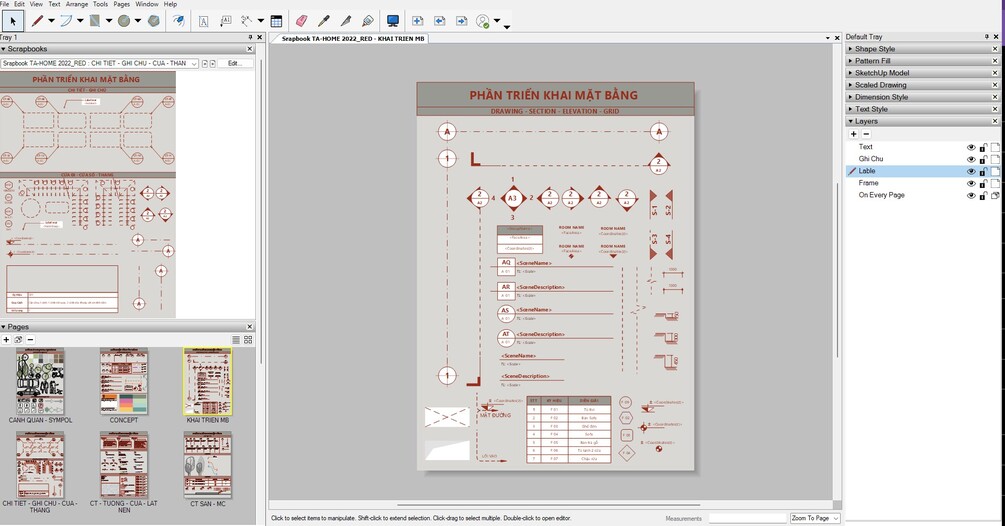Hide the On Every Page layer

pos(971,196)
